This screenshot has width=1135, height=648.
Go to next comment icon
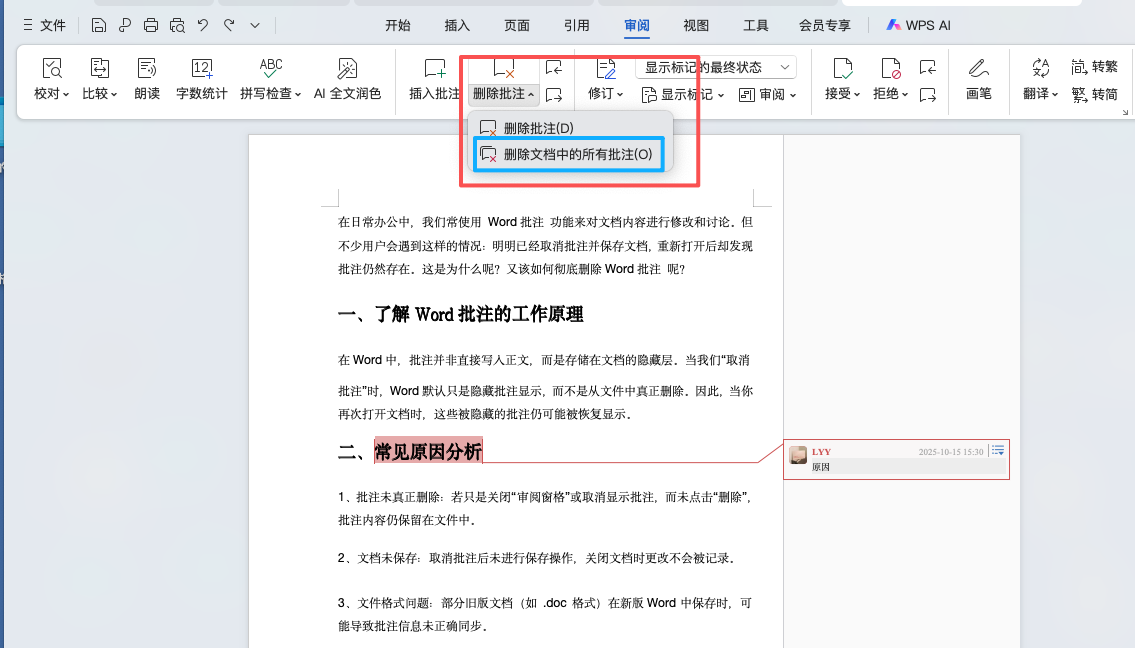[x=554, y=94]
